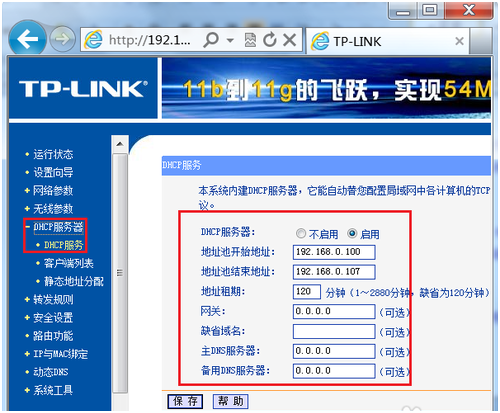
Task: Click the search magnifier in address bar
Action: 211,40
